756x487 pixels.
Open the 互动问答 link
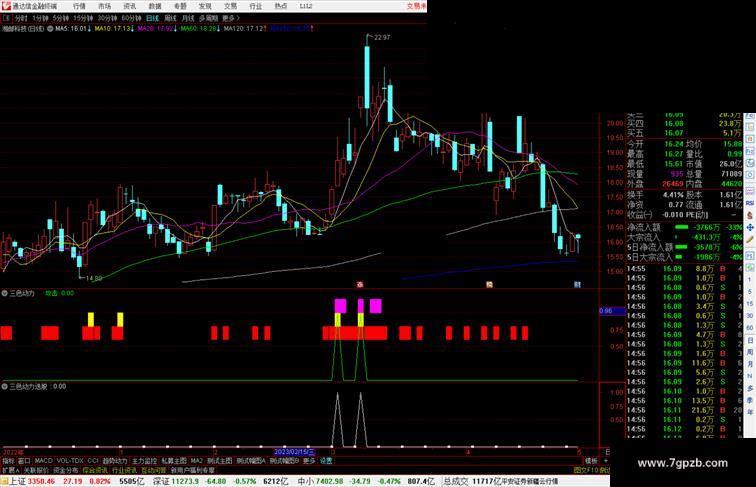click(154, 470)
